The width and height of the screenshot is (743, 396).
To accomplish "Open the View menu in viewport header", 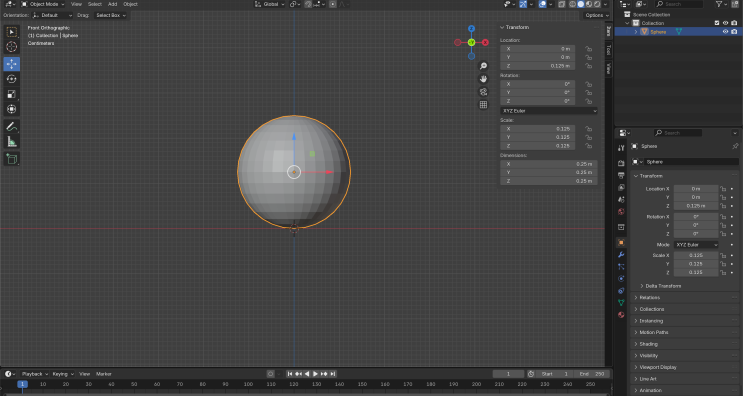I will [x=76, y=4].
